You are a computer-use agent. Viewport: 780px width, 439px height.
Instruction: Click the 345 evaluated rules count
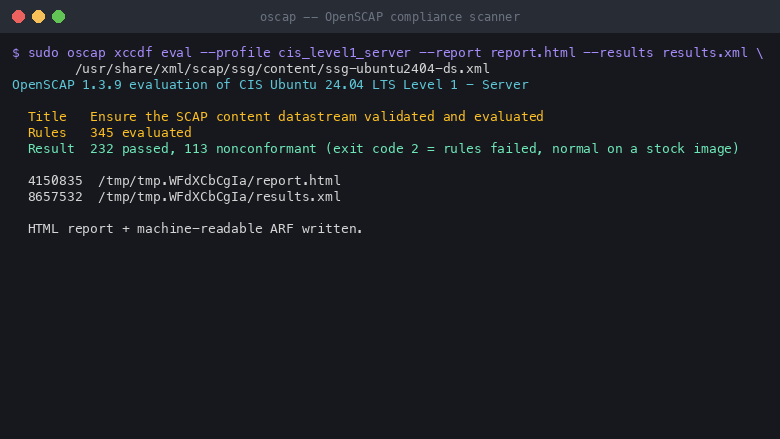[x=141, y=132]
